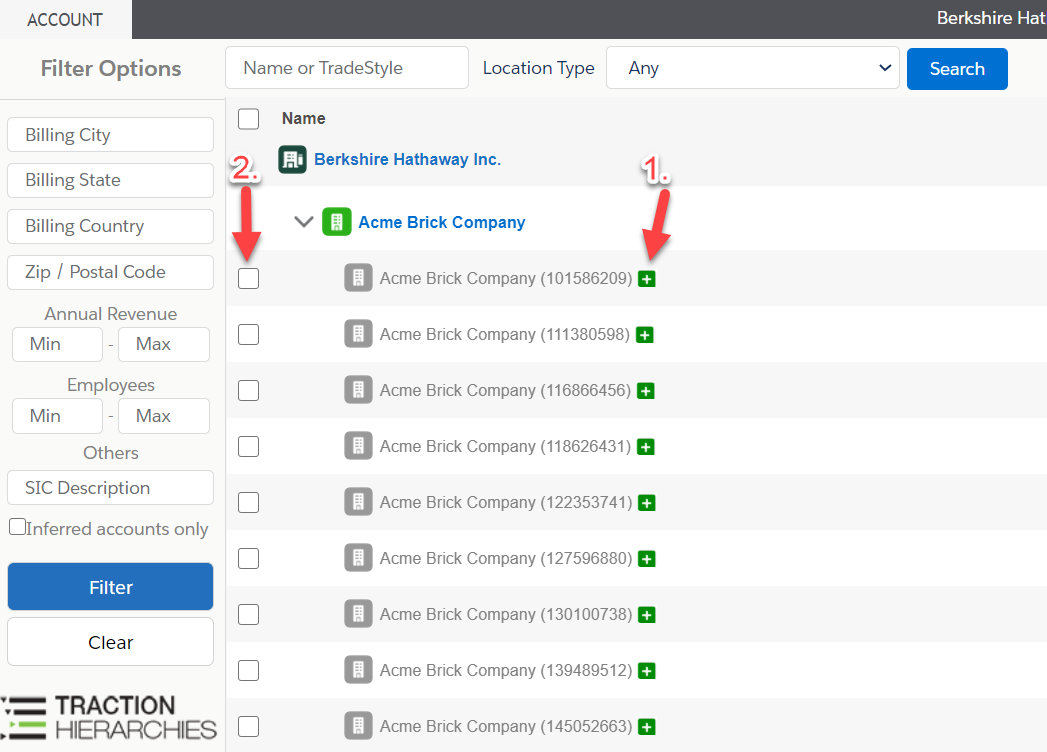Click grey building icon for Acme Brick Company (145052663)
Viewport: 1047px width, 752px height.
[359, 726]
